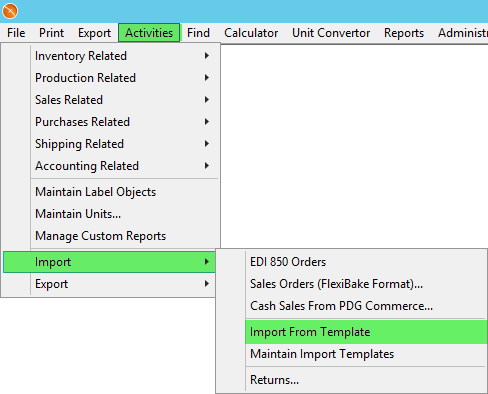The height and width of the screenshot is (394, 488).
Task: Open the Calculator menu
Action: click(x=251, y=33)
